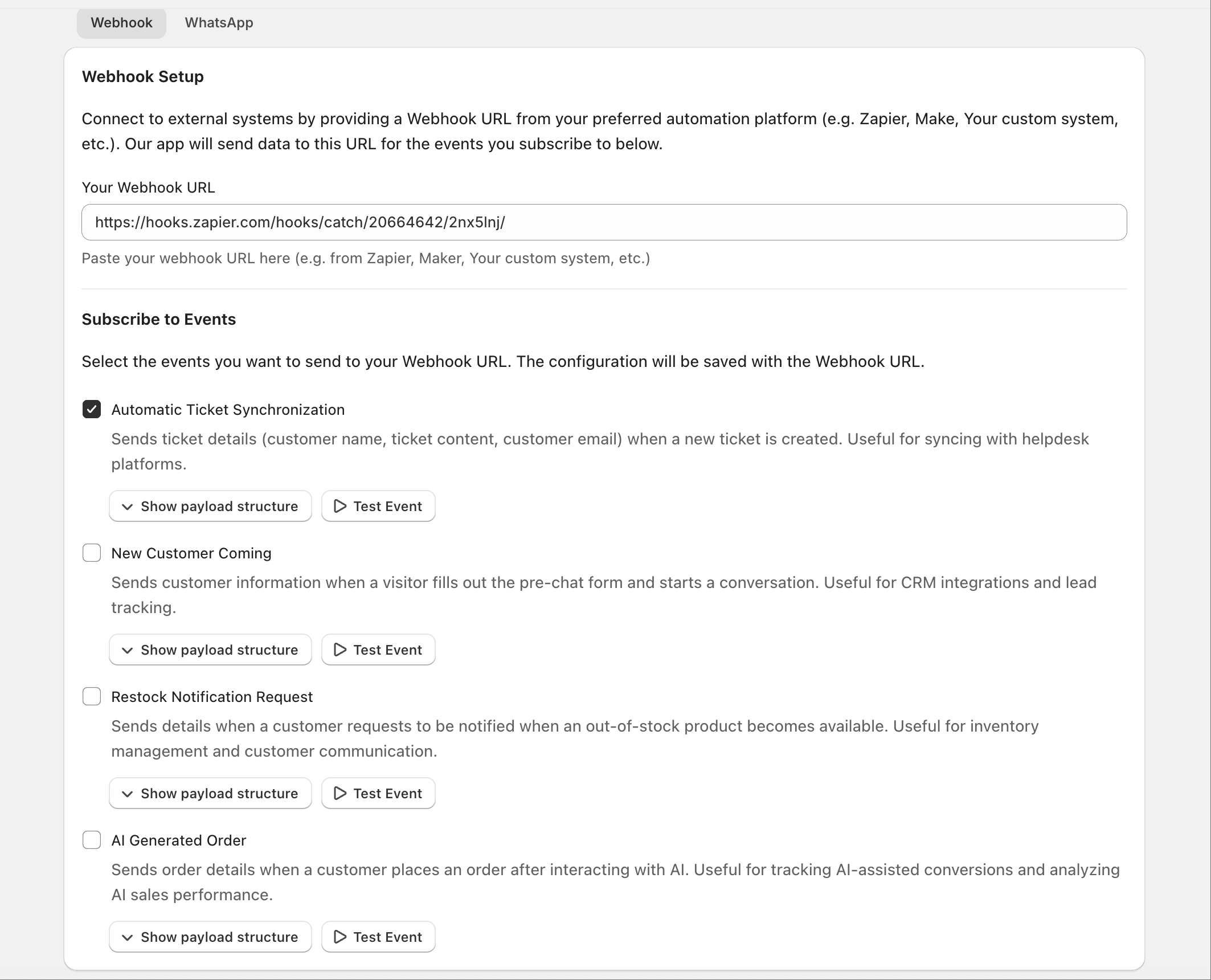Image resolution: width=1211 pixels, height=980 pixels.
Task: Show payload structure for New Customer Coming
Action: tap(210, 650)
